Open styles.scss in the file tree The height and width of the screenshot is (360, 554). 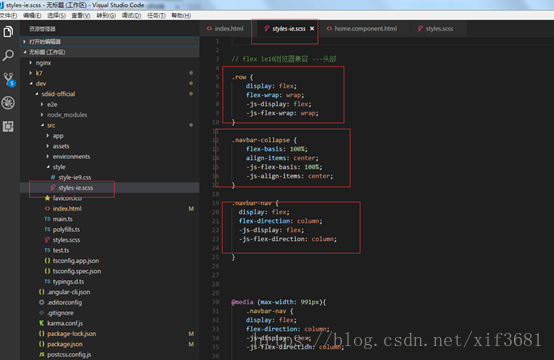tap(110, 240)
